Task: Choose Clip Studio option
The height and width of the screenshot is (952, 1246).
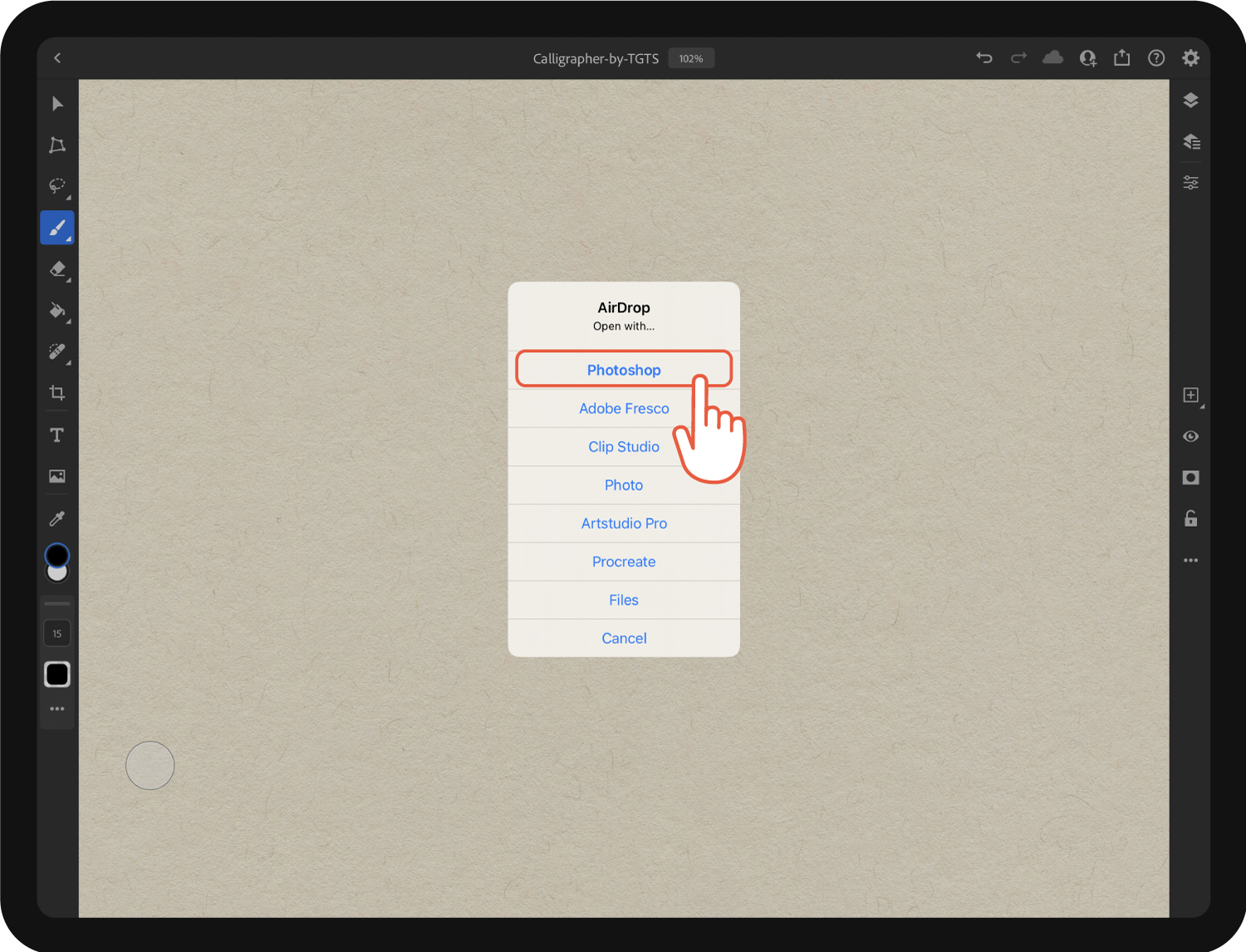Action: pos(624,446)
